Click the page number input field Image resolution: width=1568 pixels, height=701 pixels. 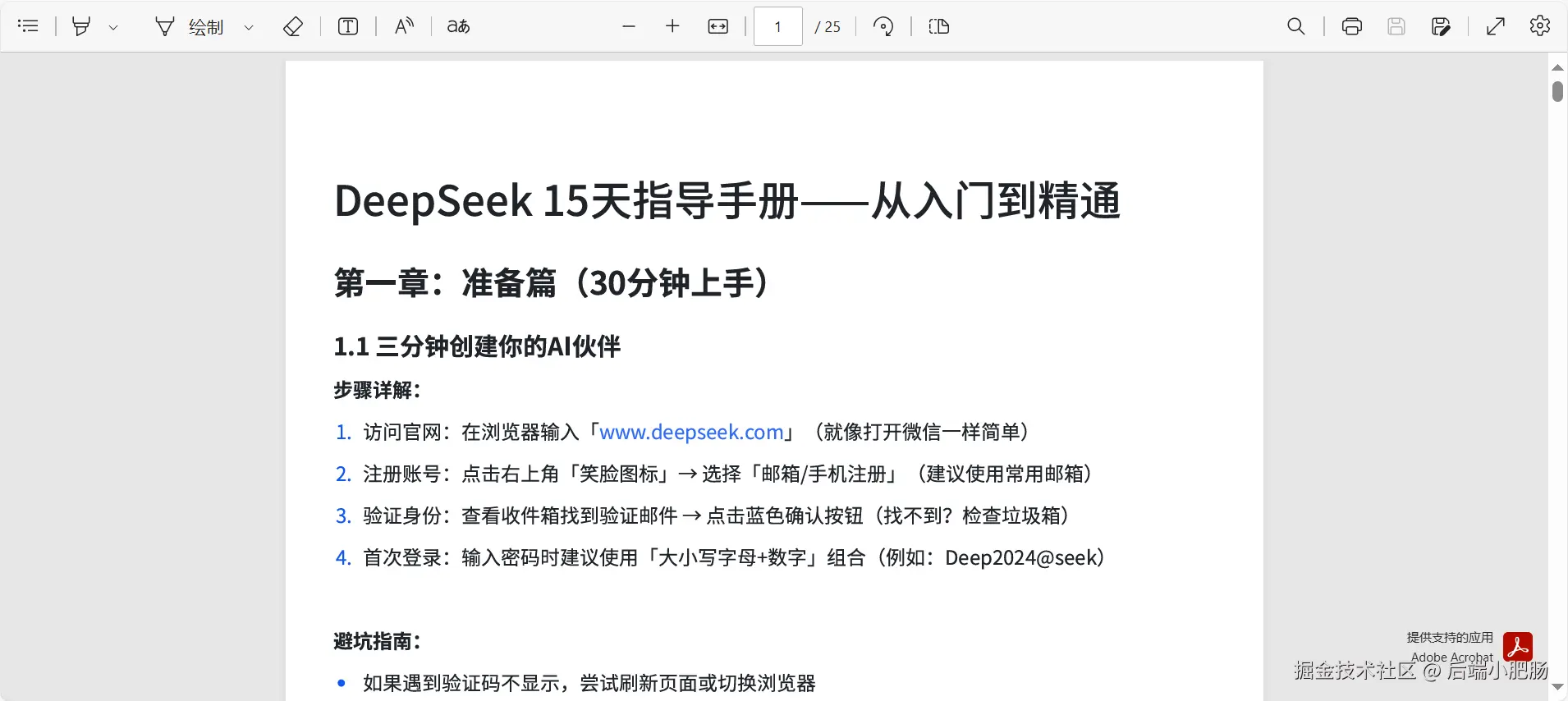(x=777, y=26)
